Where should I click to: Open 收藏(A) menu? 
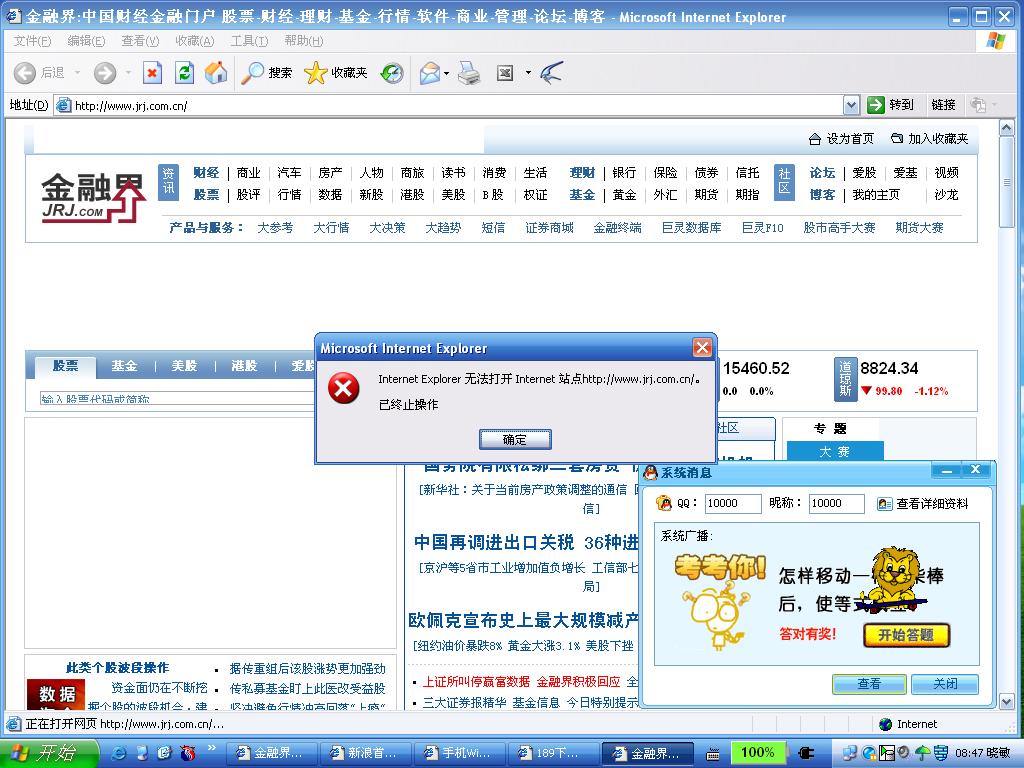click(x=195, y=40)
